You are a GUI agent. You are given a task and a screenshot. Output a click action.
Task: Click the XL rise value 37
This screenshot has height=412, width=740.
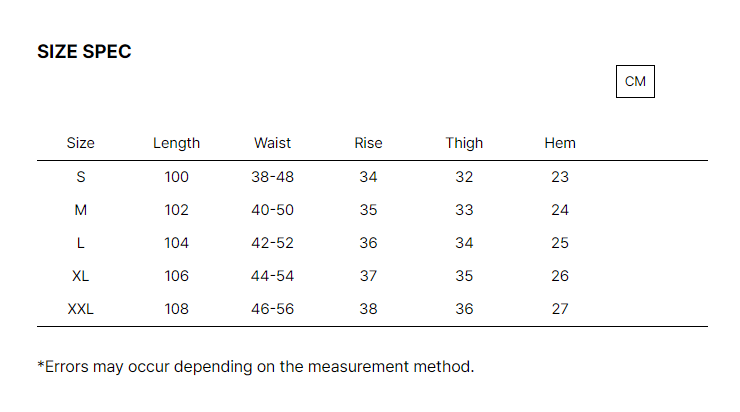368,276
